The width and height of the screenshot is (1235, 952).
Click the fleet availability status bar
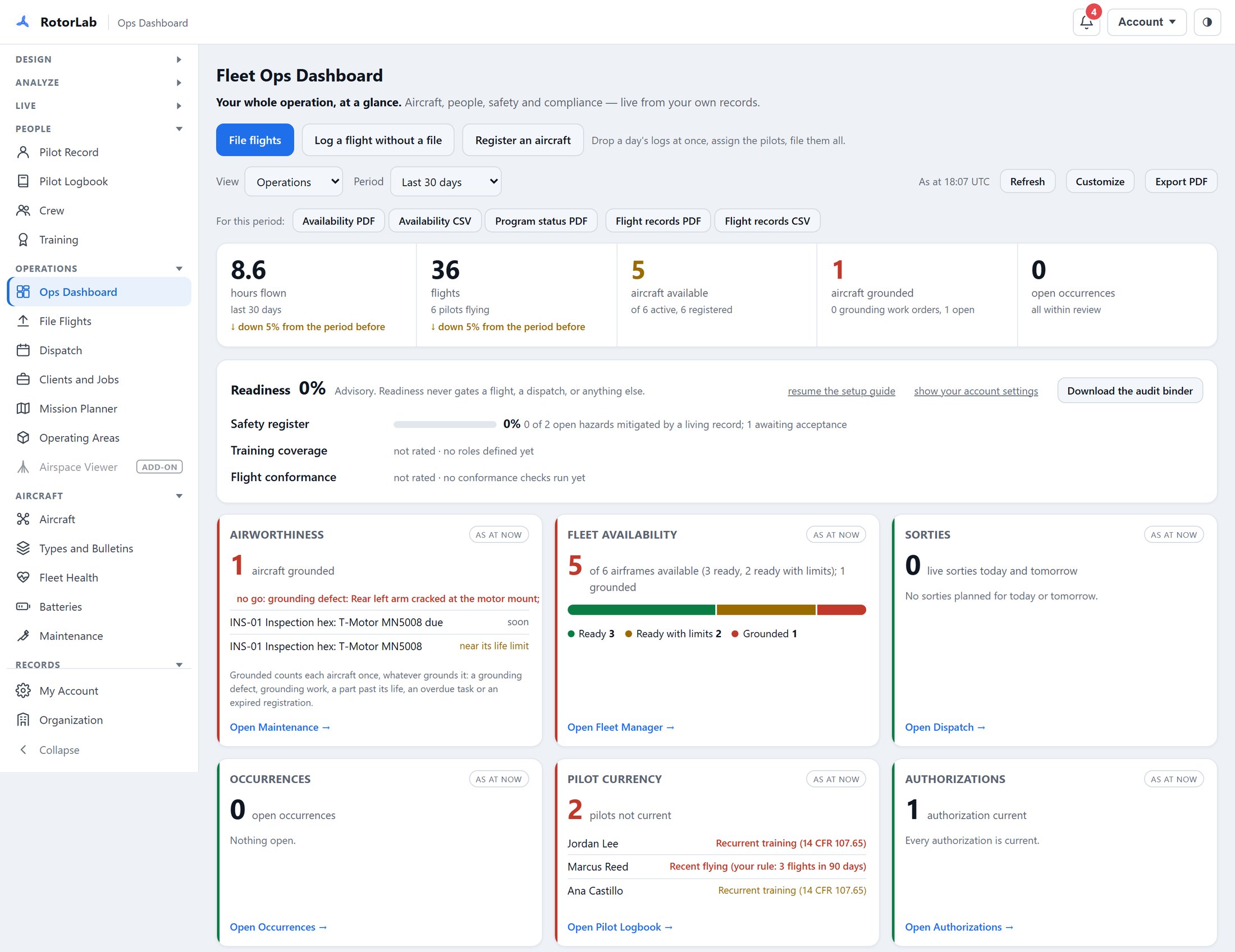click(716, 610)
